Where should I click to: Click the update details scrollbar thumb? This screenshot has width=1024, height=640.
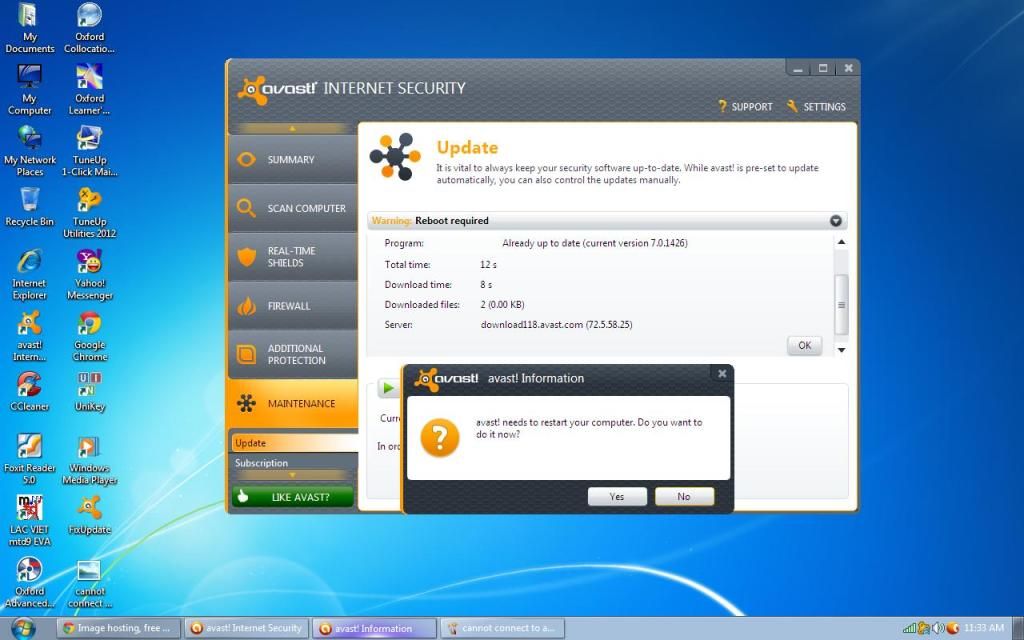click(x=841, y=304)
